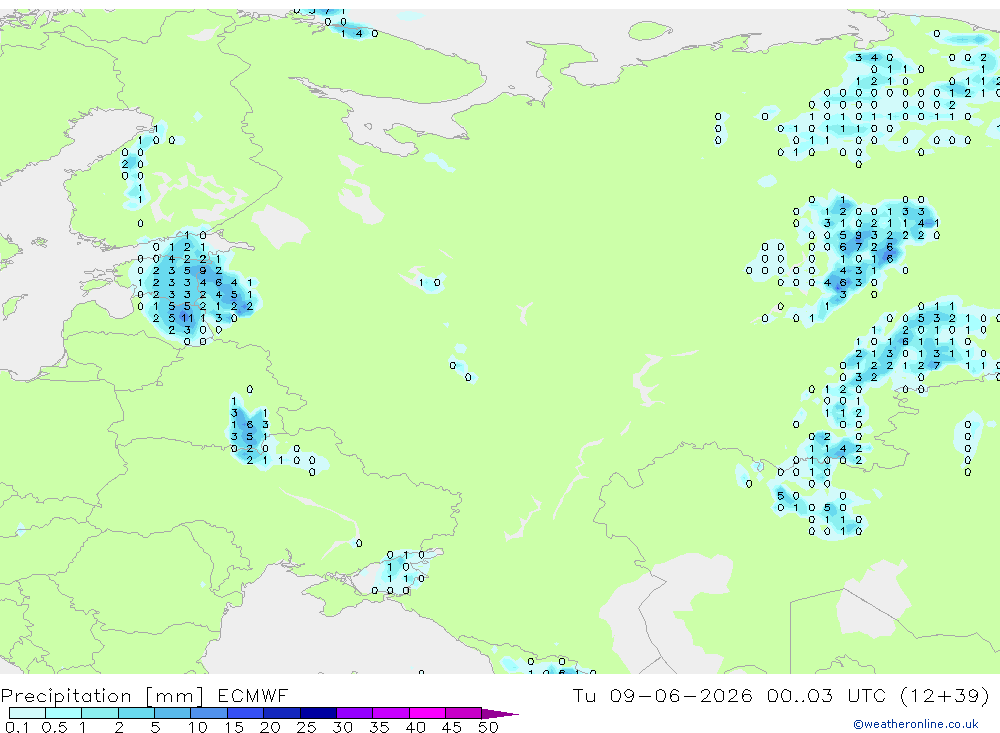1000x733 pixels.
Task: Select the legend swatch between 45 and 50
Action: coord(463,713)
